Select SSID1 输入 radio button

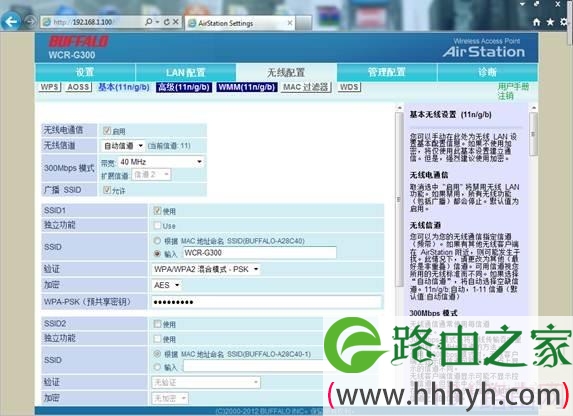(157, 253)
